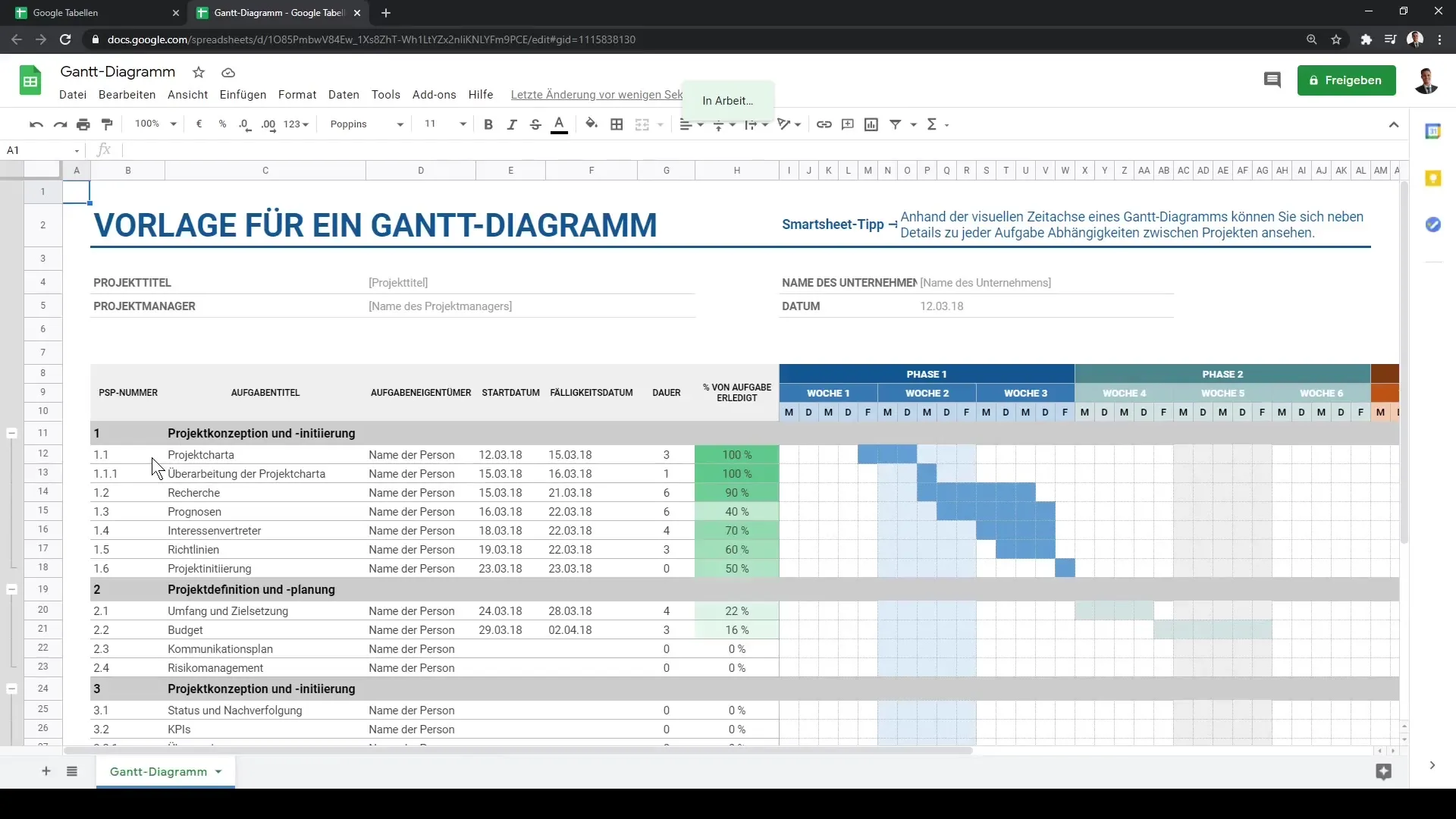The width and height of the screenshot is (1456, 819).
Task: Show the side panel with the chevron
Action: [x=1432, y=766]
